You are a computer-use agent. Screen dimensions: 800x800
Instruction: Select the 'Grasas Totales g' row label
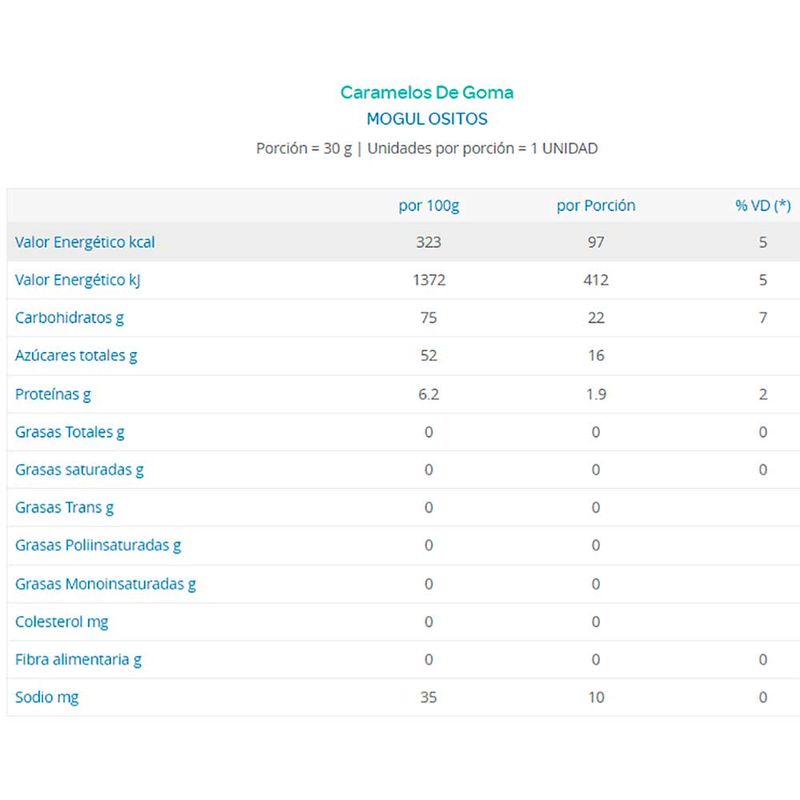coord(69,432)
